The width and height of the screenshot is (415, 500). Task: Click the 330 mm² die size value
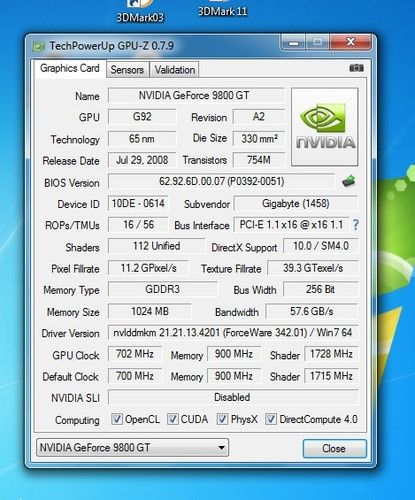259,139
